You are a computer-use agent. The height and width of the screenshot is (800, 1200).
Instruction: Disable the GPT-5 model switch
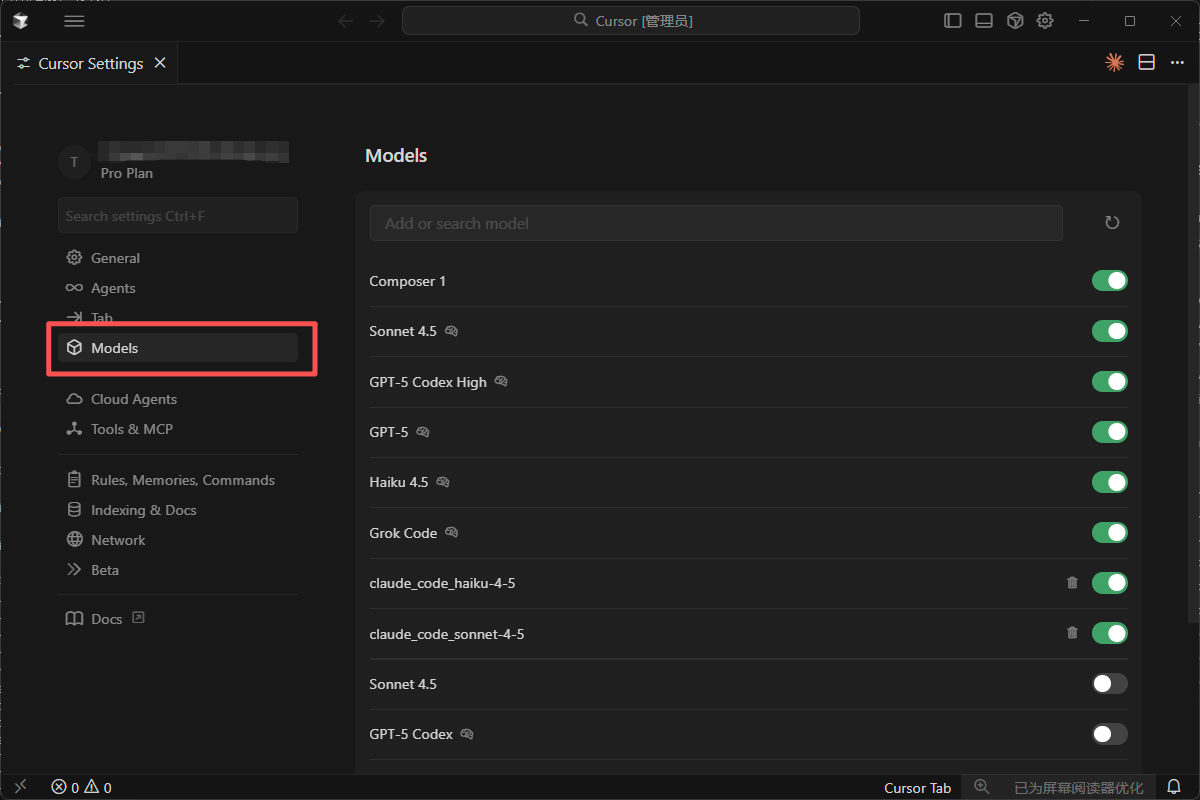point(1110,432)
